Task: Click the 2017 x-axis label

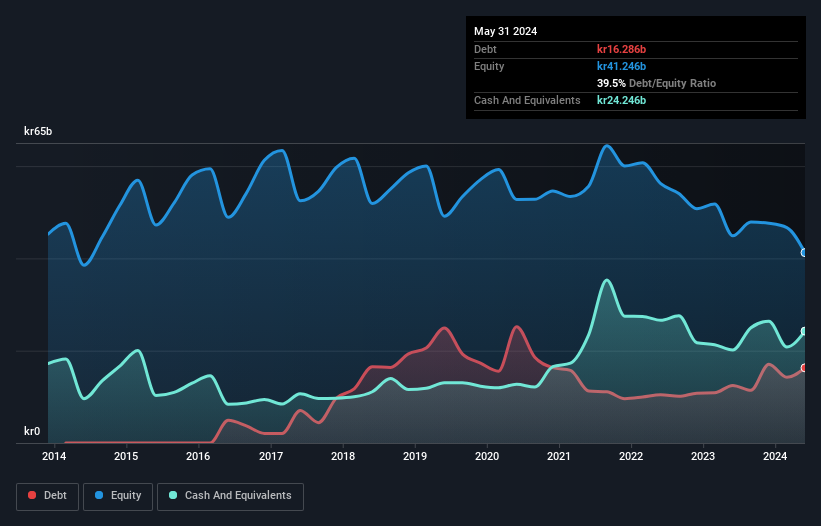Action: [271, 456]
